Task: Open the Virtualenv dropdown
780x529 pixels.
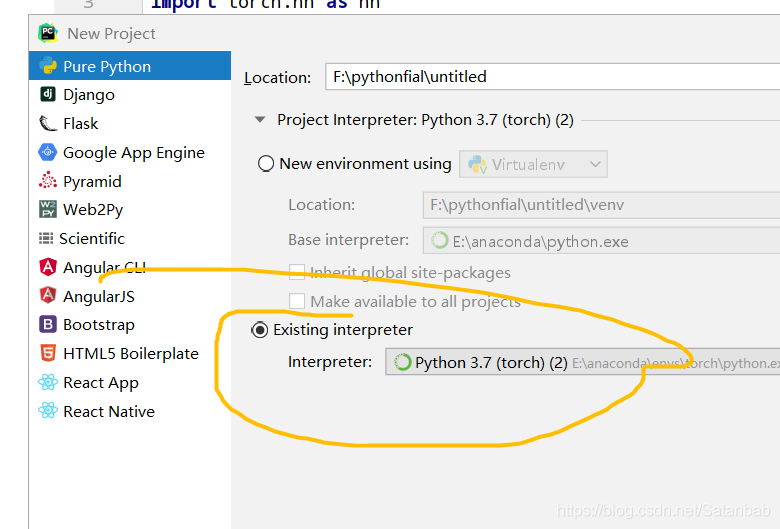Action: tap(533, 164)
